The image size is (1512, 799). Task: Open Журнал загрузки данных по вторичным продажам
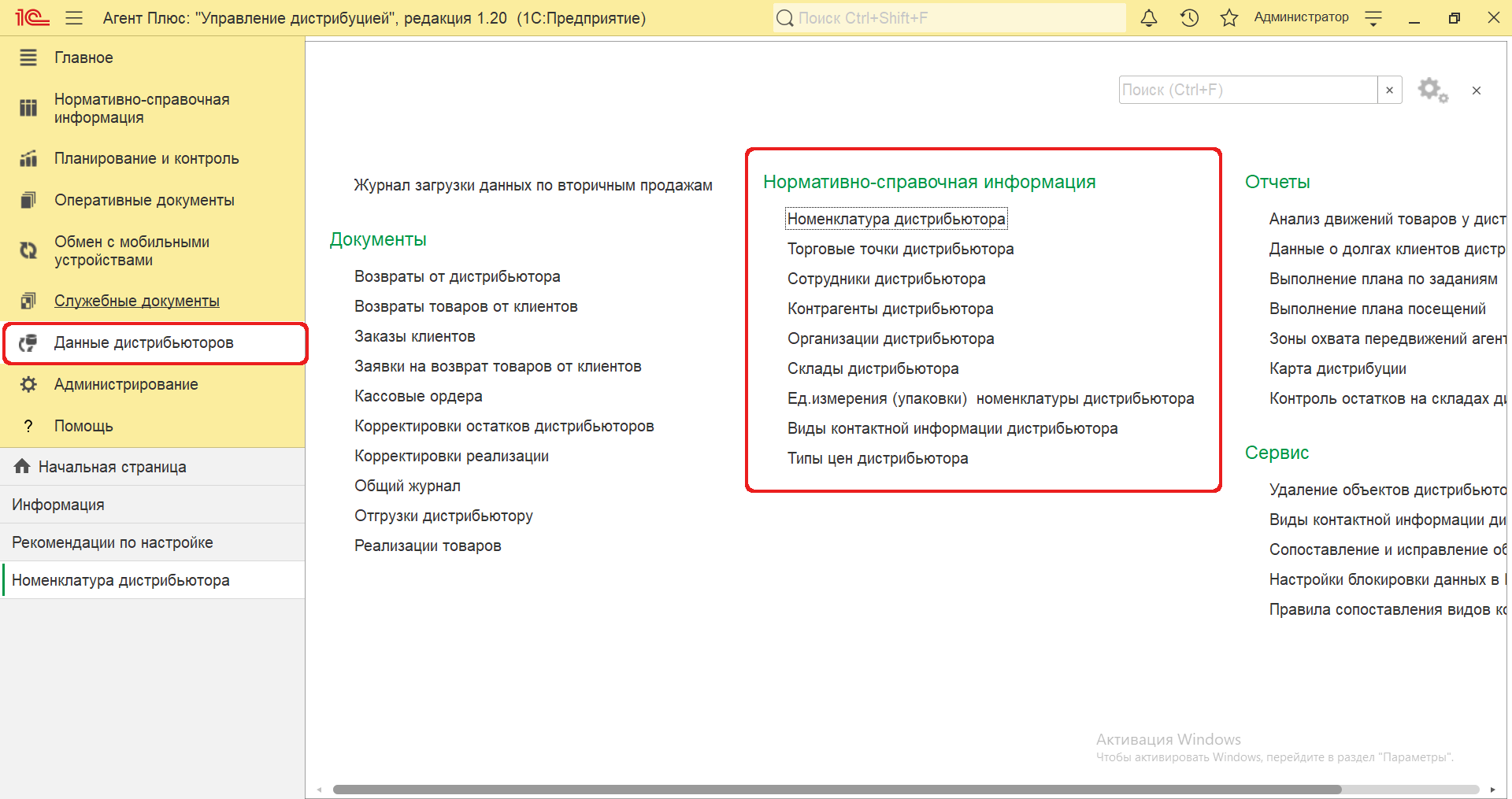point(533,185)
